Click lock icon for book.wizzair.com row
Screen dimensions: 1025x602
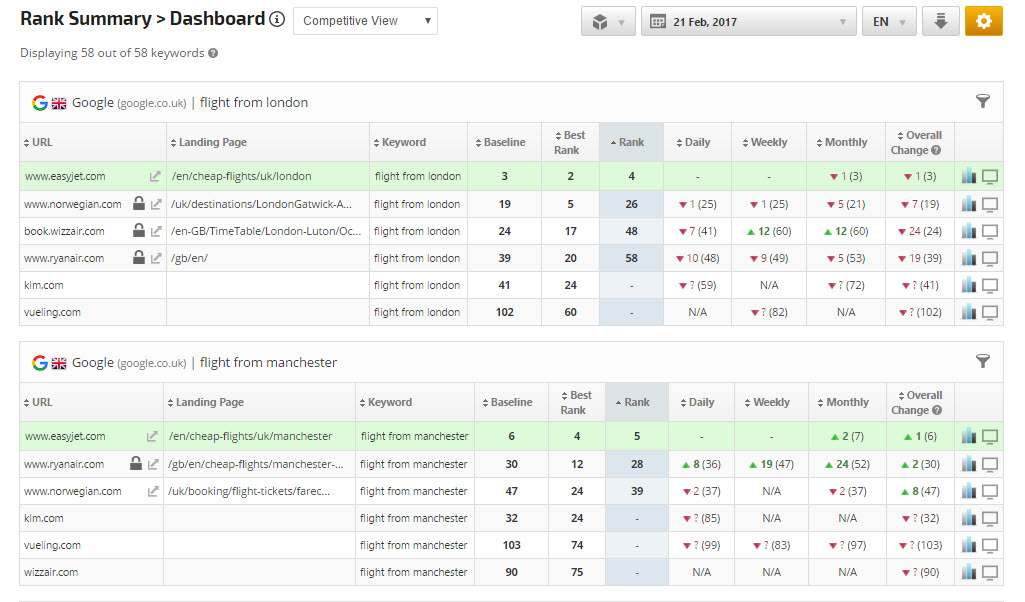pos(139,230)
